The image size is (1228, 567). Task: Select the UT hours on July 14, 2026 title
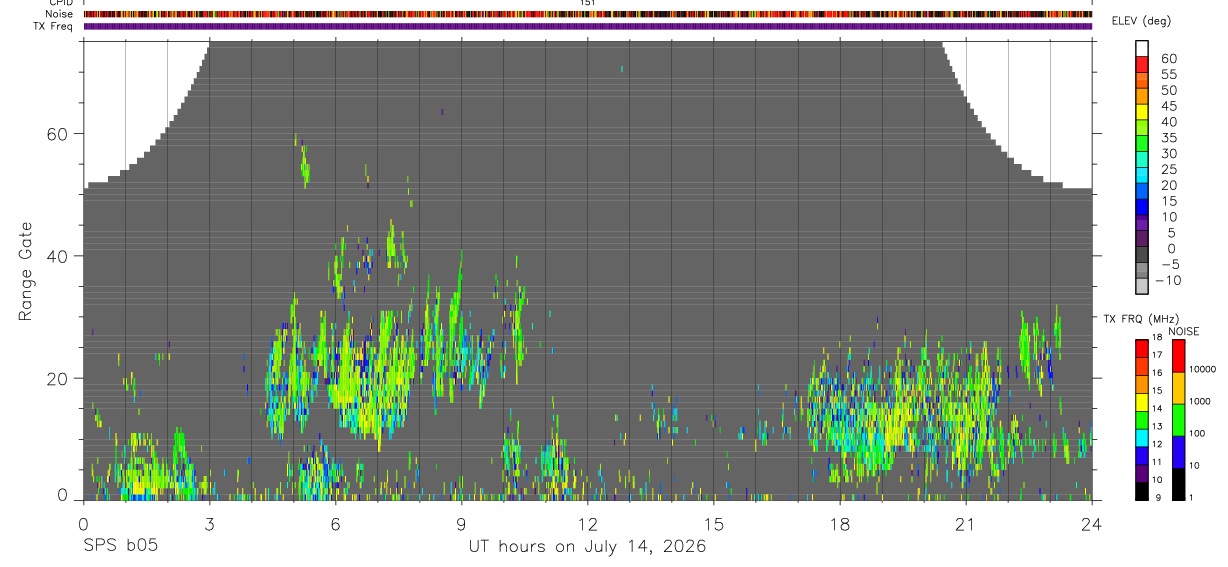[587, 546]
